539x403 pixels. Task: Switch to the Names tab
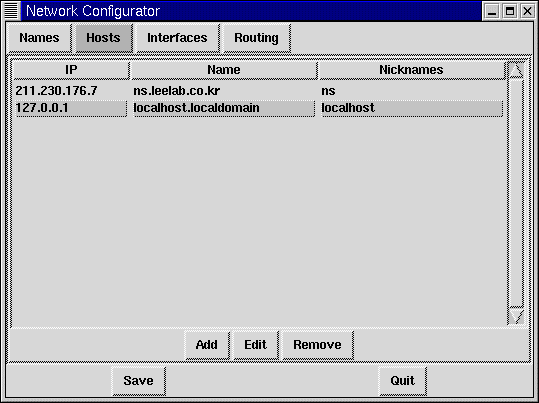pyautogui.click(x=39, y=38)
